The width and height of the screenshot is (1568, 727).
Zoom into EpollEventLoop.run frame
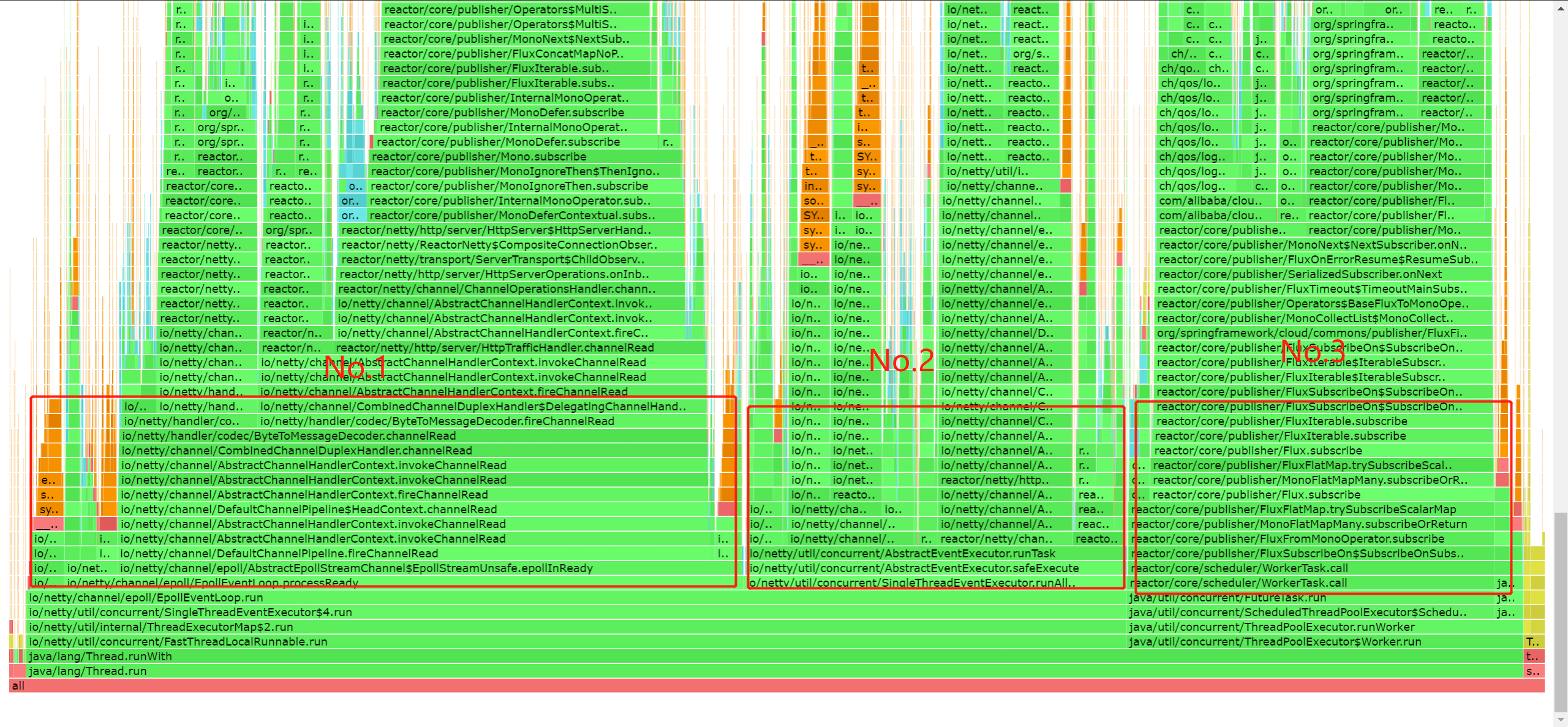click(577, 597)
